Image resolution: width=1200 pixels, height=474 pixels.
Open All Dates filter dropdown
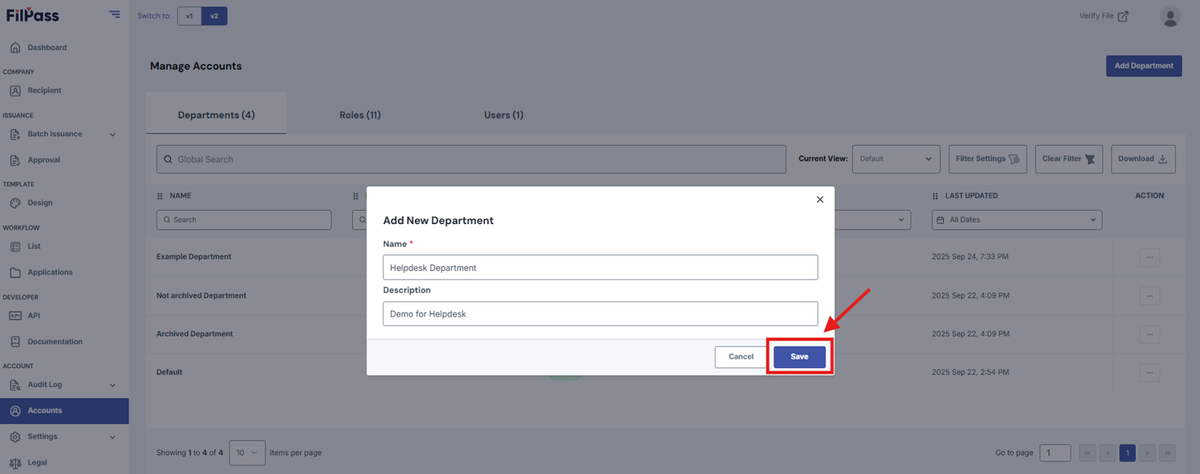click(1016, 219)
